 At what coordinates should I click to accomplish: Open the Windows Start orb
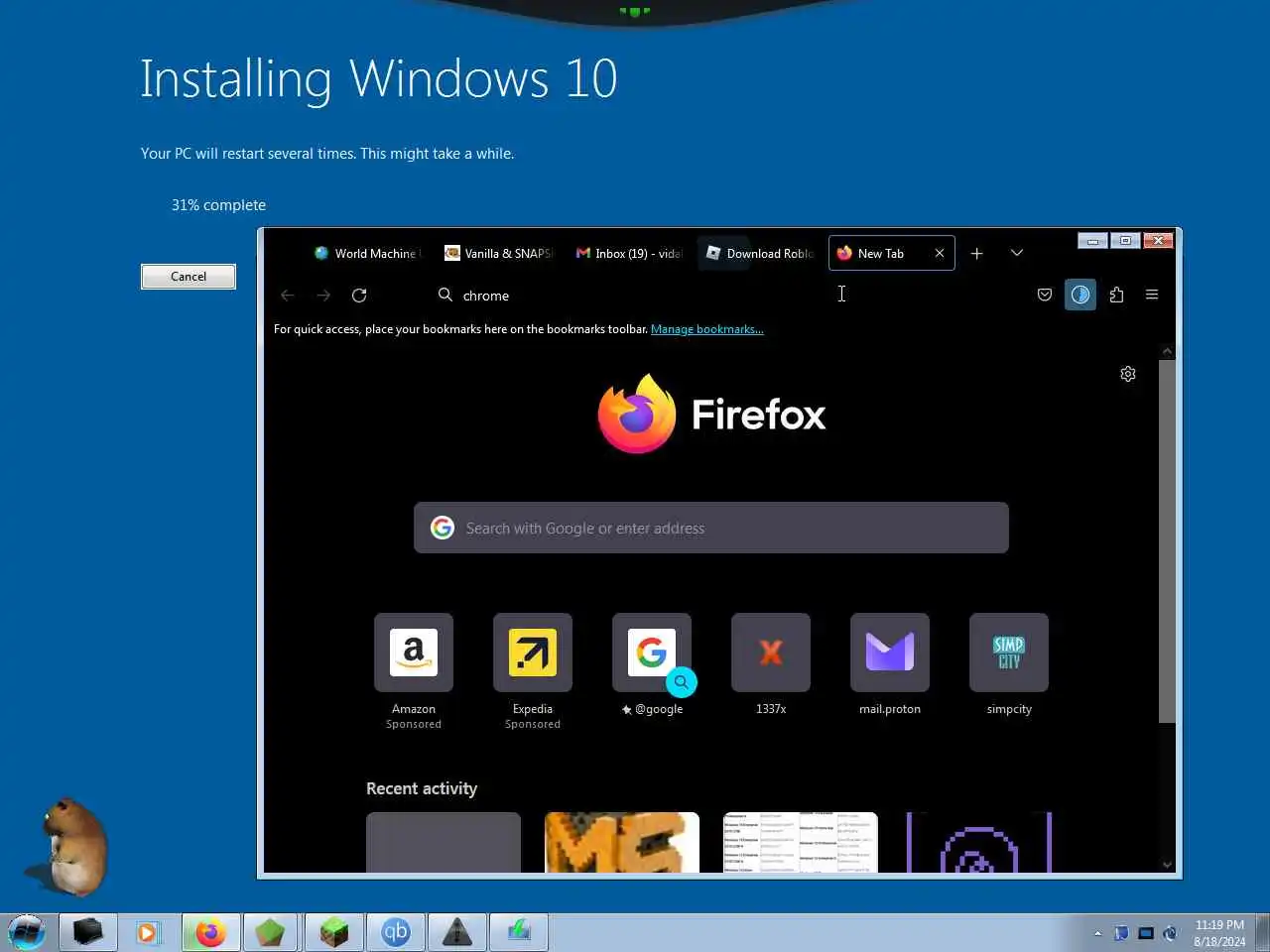pos(27,932)
